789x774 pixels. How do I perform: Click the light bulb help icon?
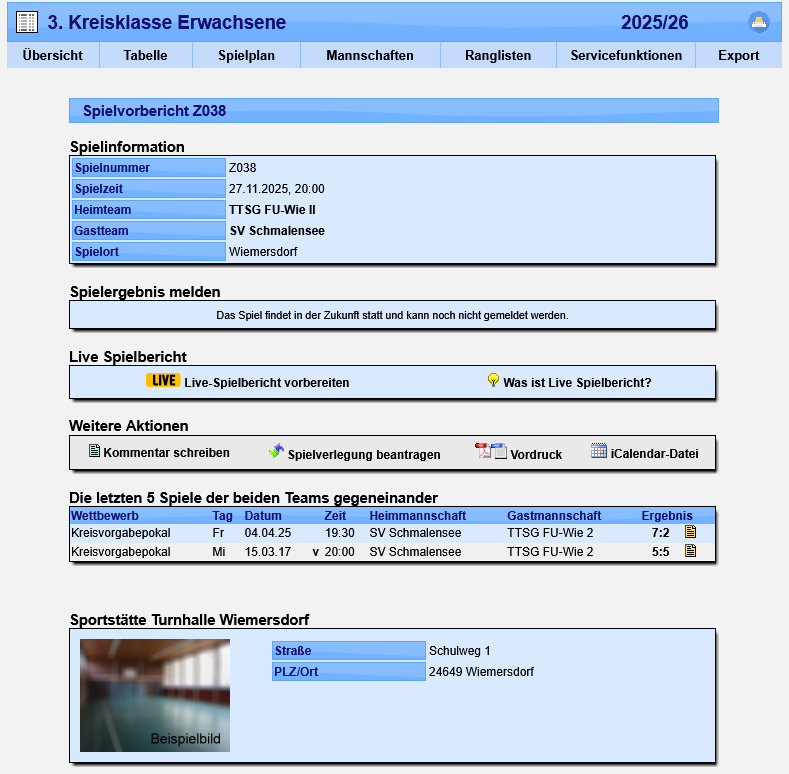[x=493, y=380]
